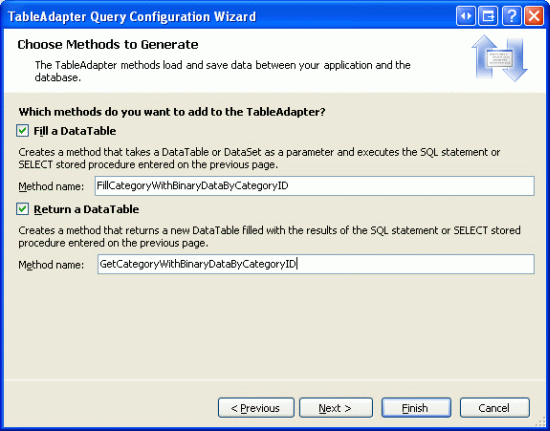550x431 pixels.
Task: Click the FillCategoryWithBinaryDataByCategoryID method name field
Action: (315, 186)
